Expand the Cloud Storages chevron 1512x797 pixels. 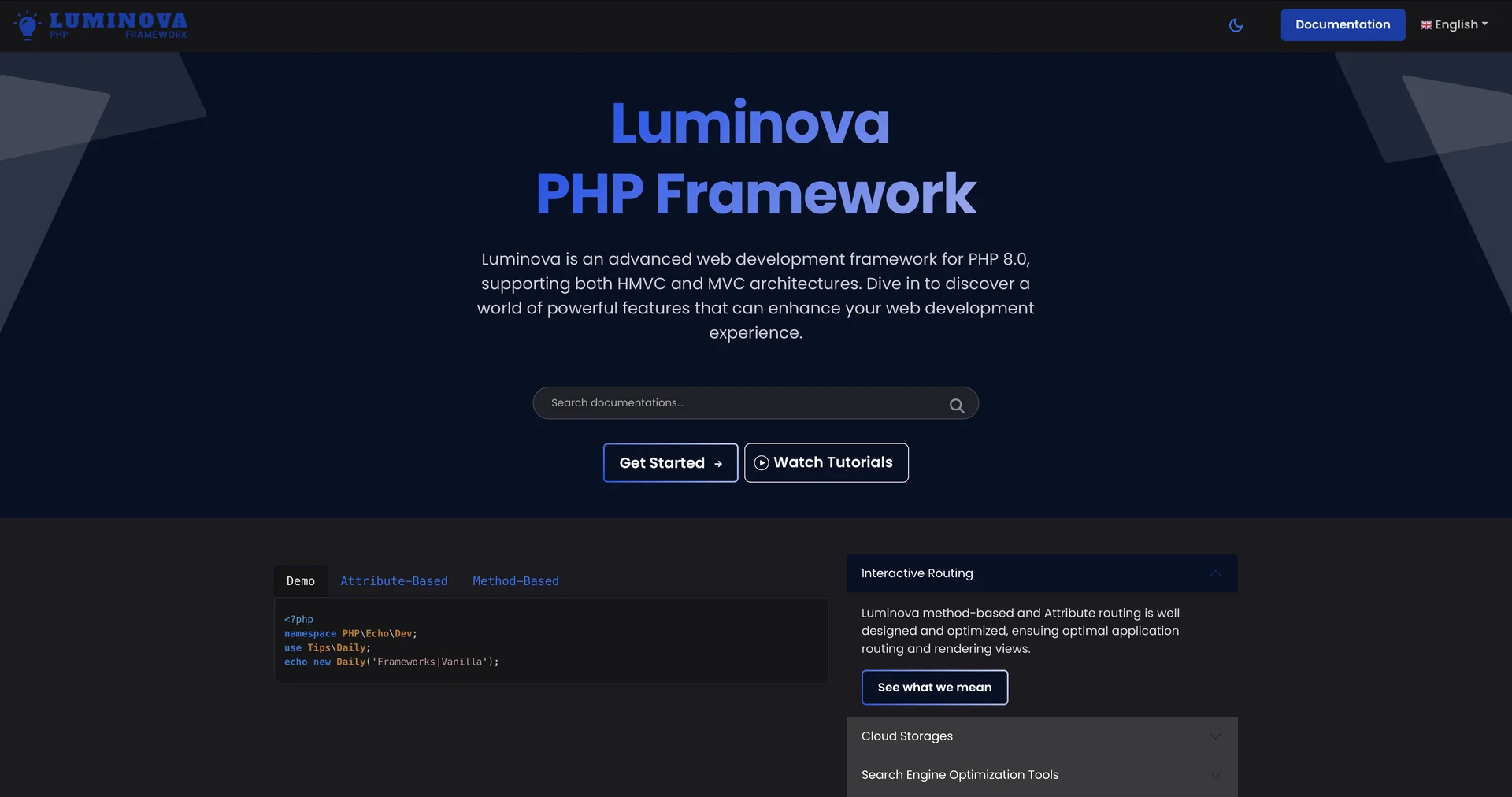pos(1215,736)
